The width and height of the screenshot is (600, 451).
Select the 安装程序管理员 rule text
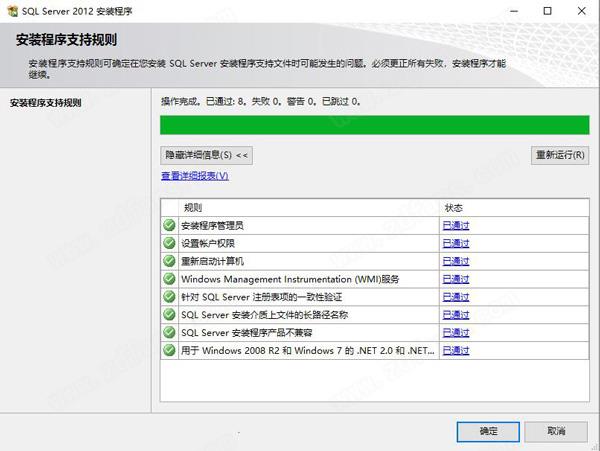click(x=212, y=225)
